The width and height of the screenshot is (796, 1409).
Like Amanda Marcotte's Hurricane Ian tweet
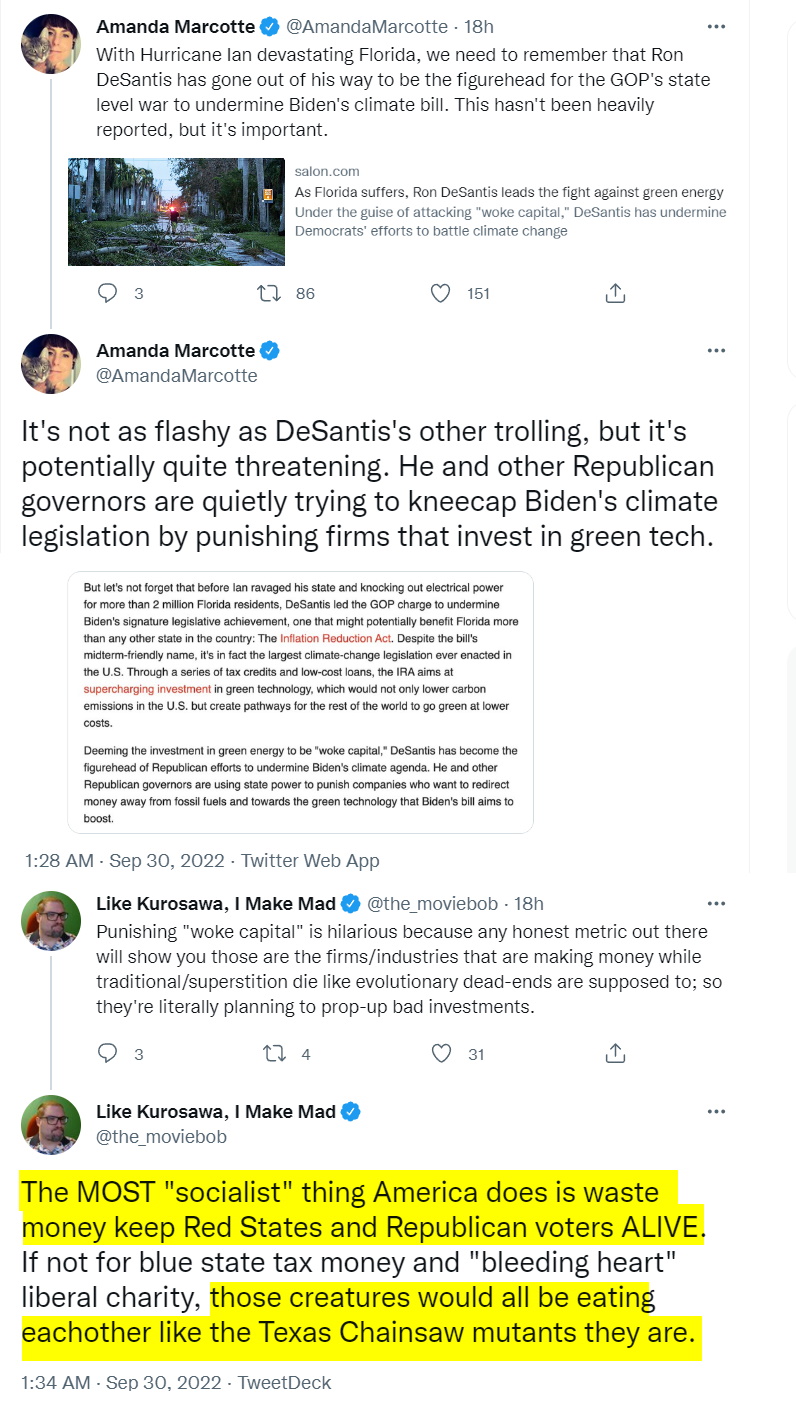(x=439, y=293)
